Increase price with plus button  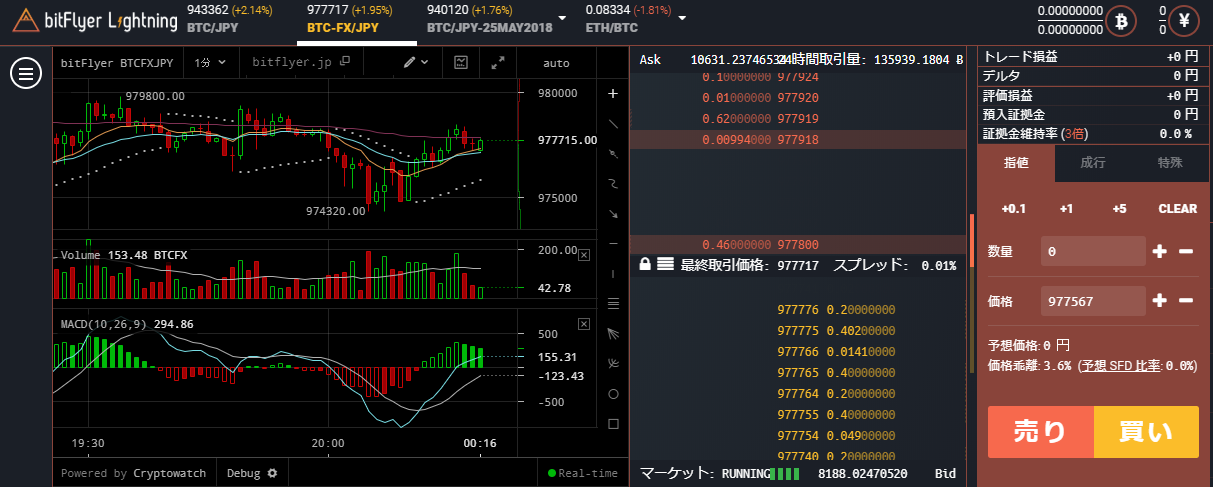1160,300
